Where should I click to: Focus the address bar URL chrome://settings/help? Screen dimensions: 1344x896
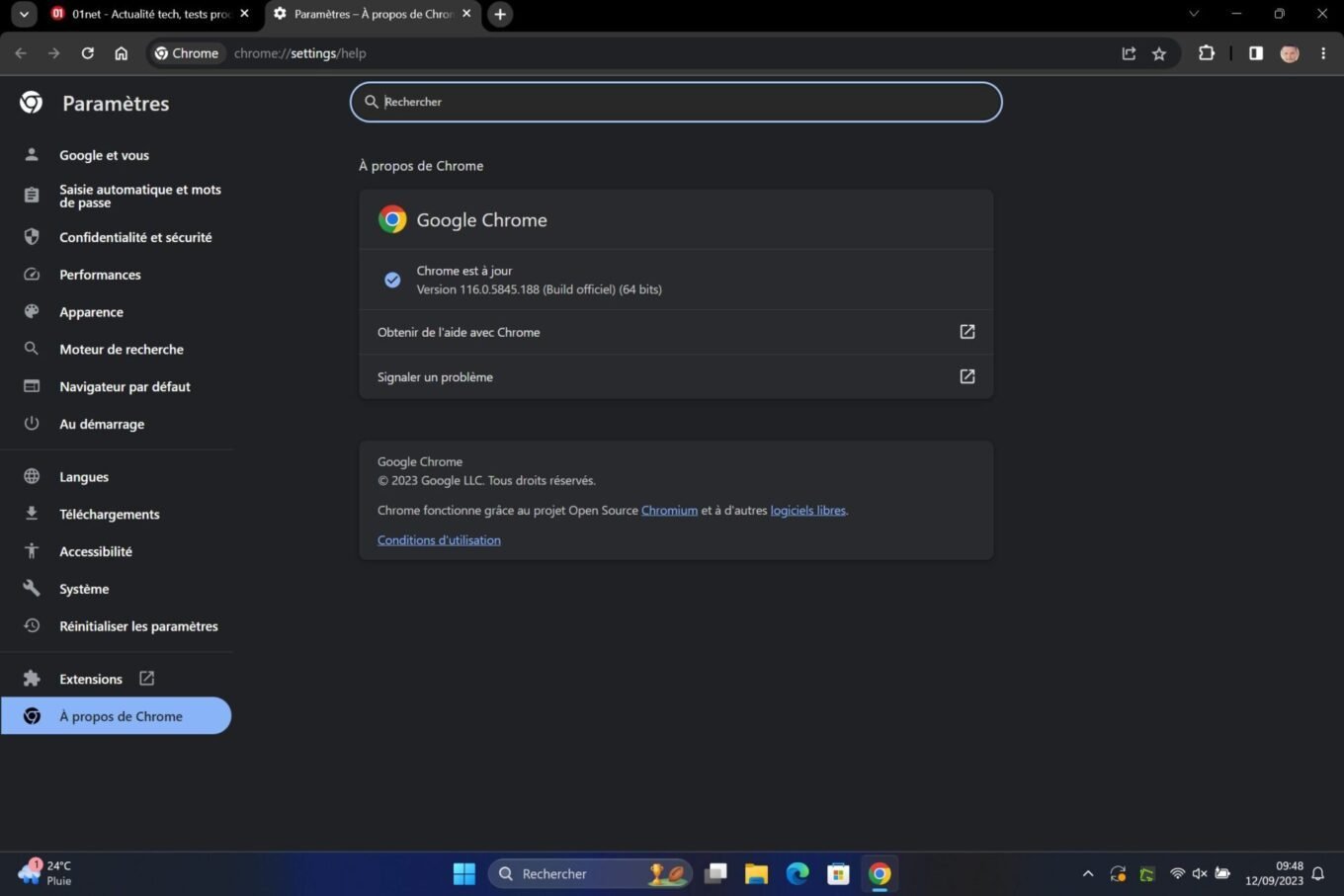pyautogui.click(x=300, y=53)
